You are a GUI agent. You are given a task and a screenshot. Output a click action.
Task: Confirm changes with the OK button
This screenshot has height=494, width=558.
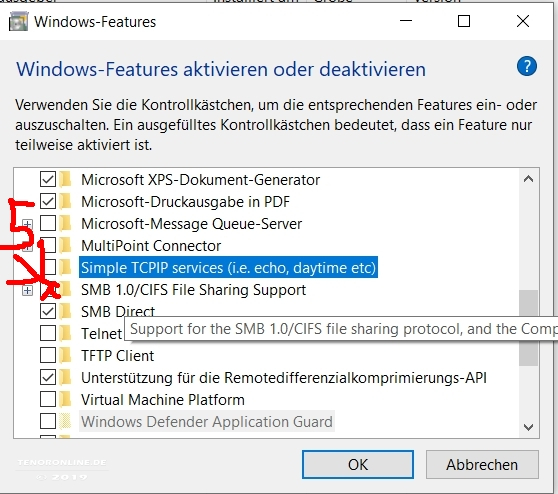pyautogui.click(x=358, y=464)
